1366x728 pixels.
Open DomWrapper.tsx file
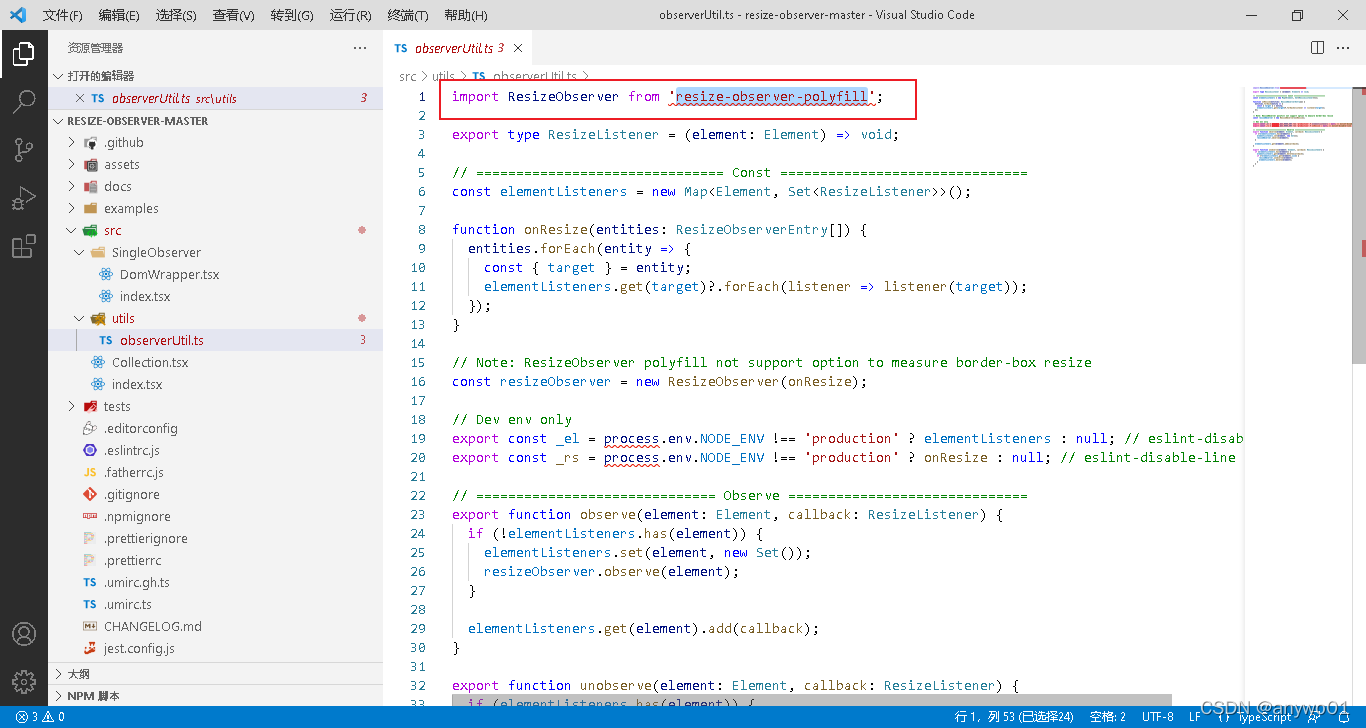[x=215, y=274]
